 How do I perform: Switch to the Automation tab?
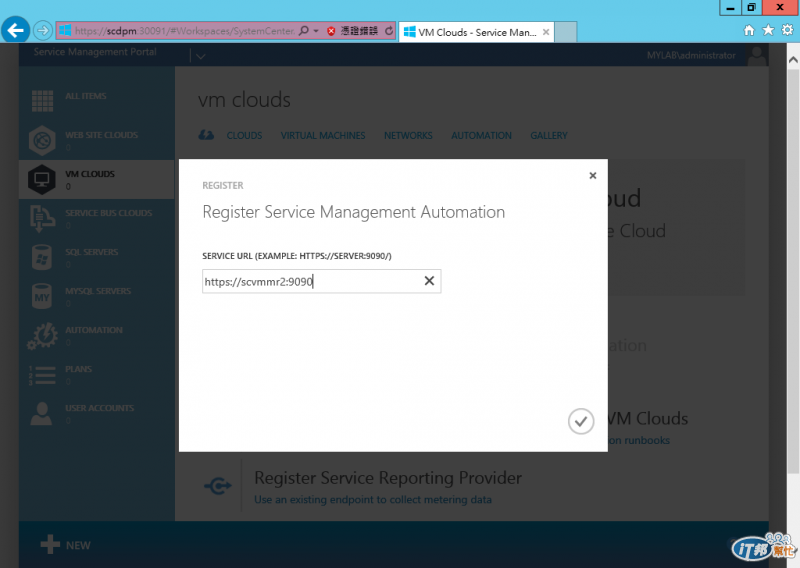[x=481, y=135]
